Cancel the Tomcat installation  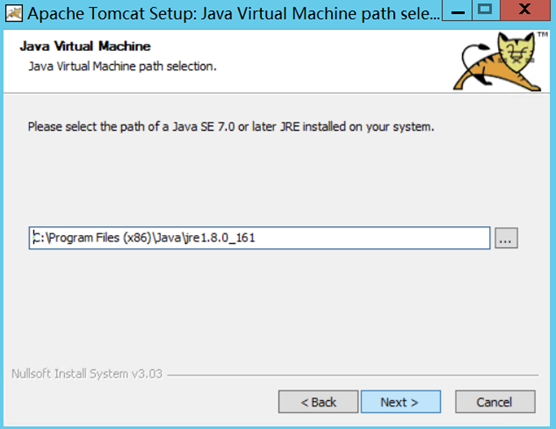pos(495,402)
